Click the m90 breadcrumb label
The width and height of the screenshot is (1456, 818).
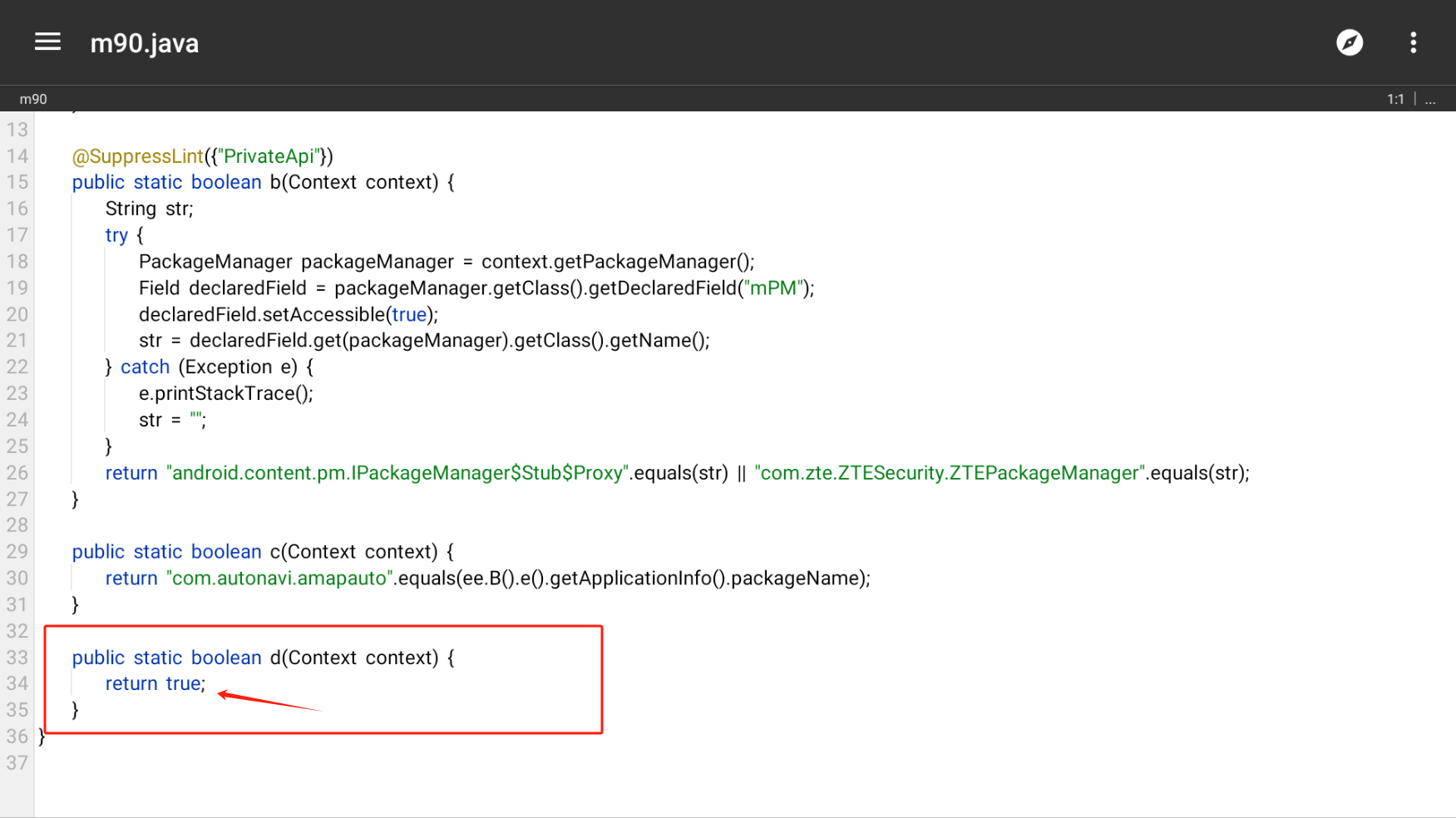point(33,99)
